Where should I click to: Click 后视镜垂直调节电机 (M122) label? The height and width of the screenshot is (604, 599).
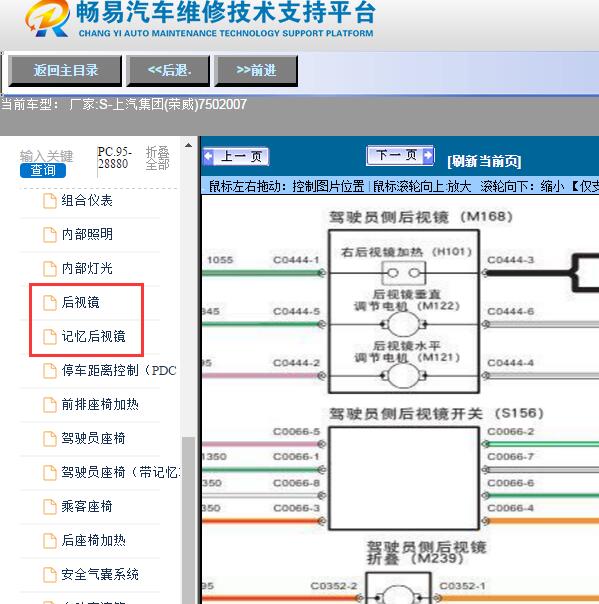click(407, 300)
